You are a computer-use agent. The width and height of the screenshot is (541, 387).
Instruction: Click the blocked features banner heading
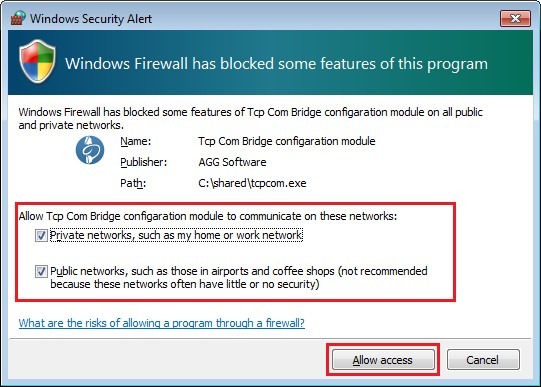pos(276,64)
